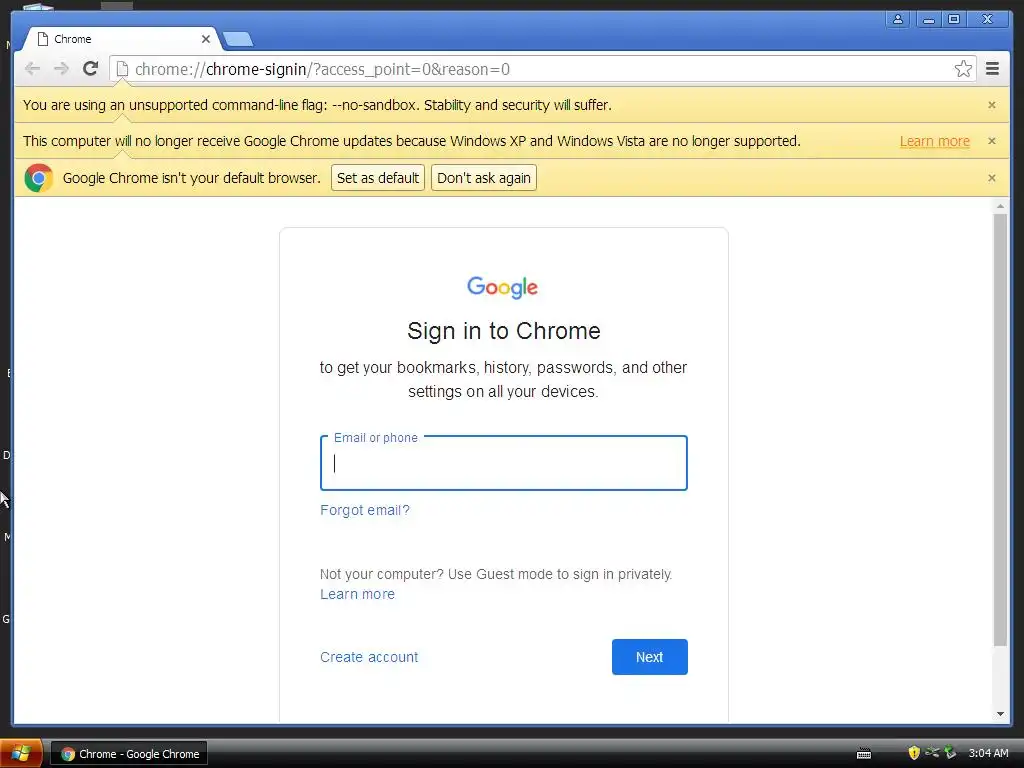Click the network connection tray icon
The width and height of the screenshot is (1024, 768).
click(x=932, y=753)
